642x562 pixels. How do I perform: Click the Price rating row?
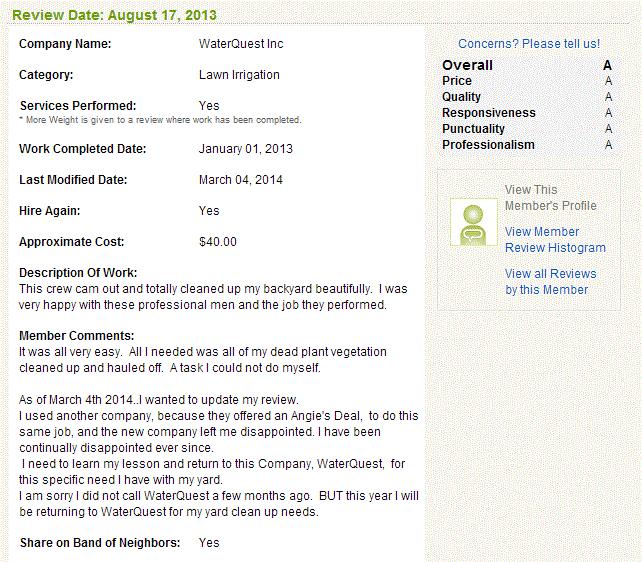[x=527, y=81]
